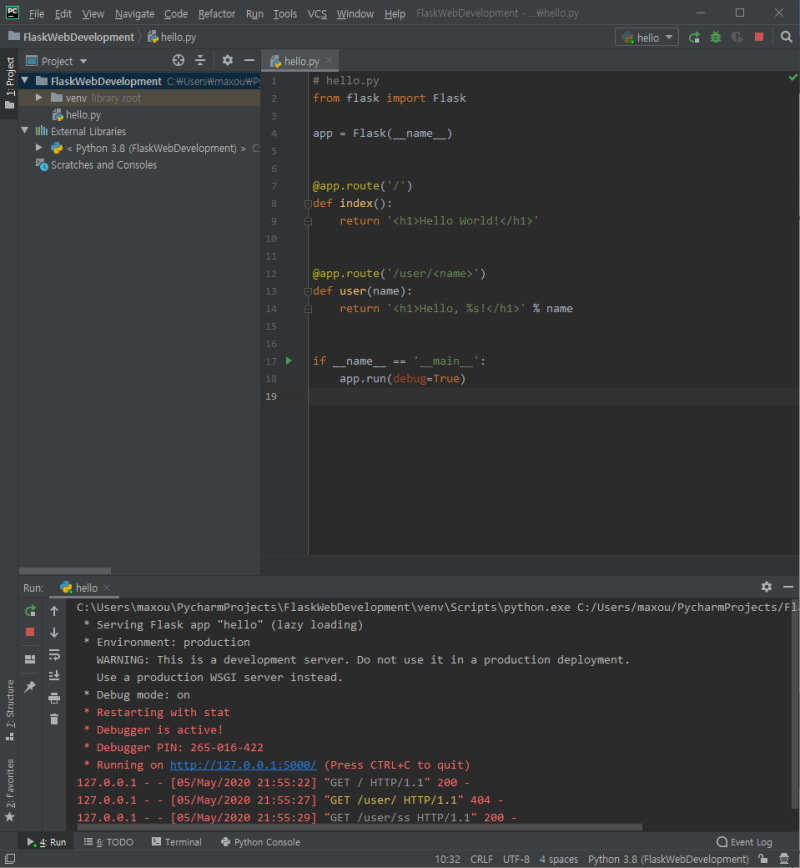The image size is (800, 868).
Task: Rerun the hello configuration in top toolbar
Action: coord(694,38)
